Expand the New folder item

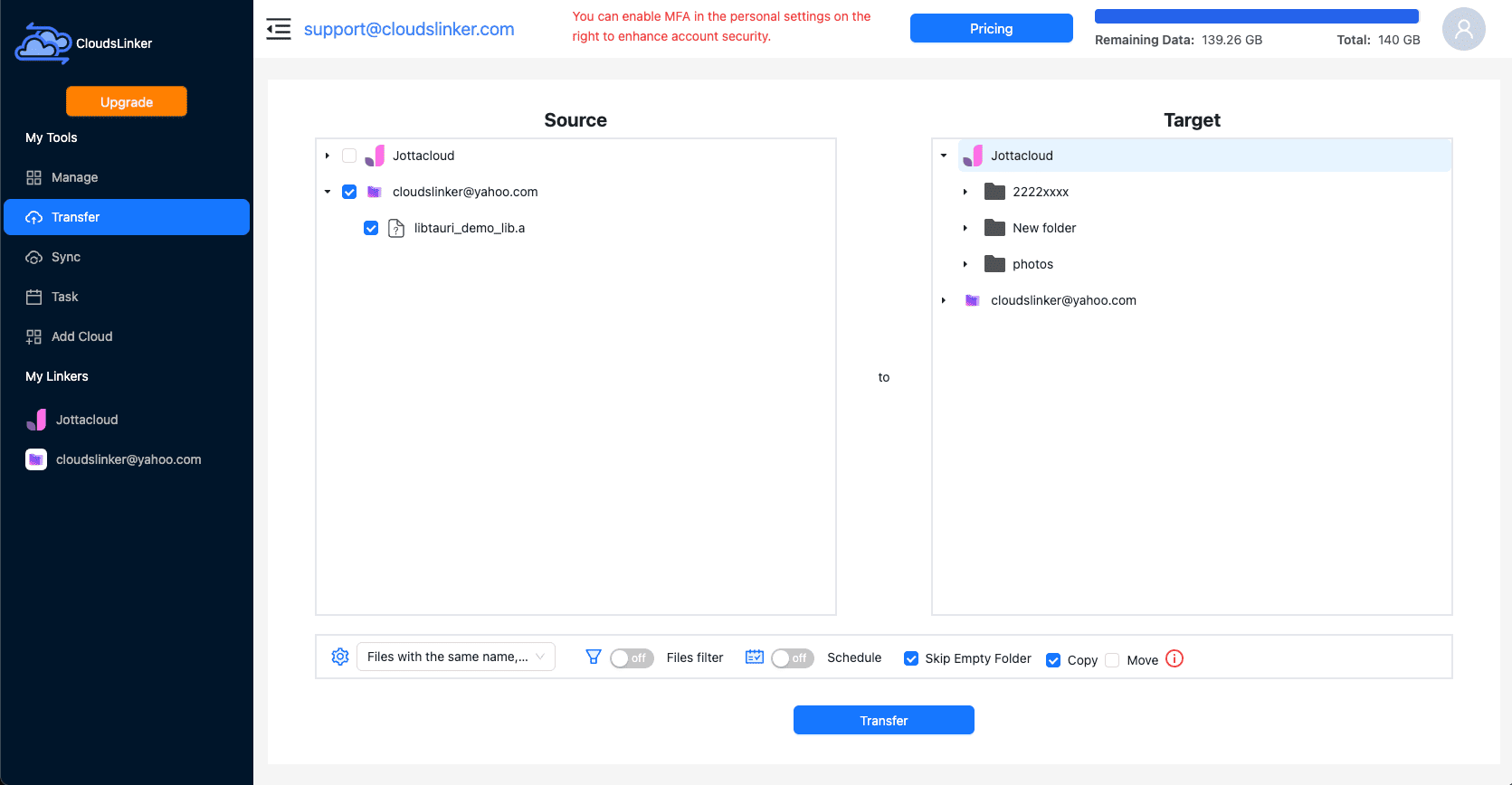pyautogui.click(x=965, y=228)
